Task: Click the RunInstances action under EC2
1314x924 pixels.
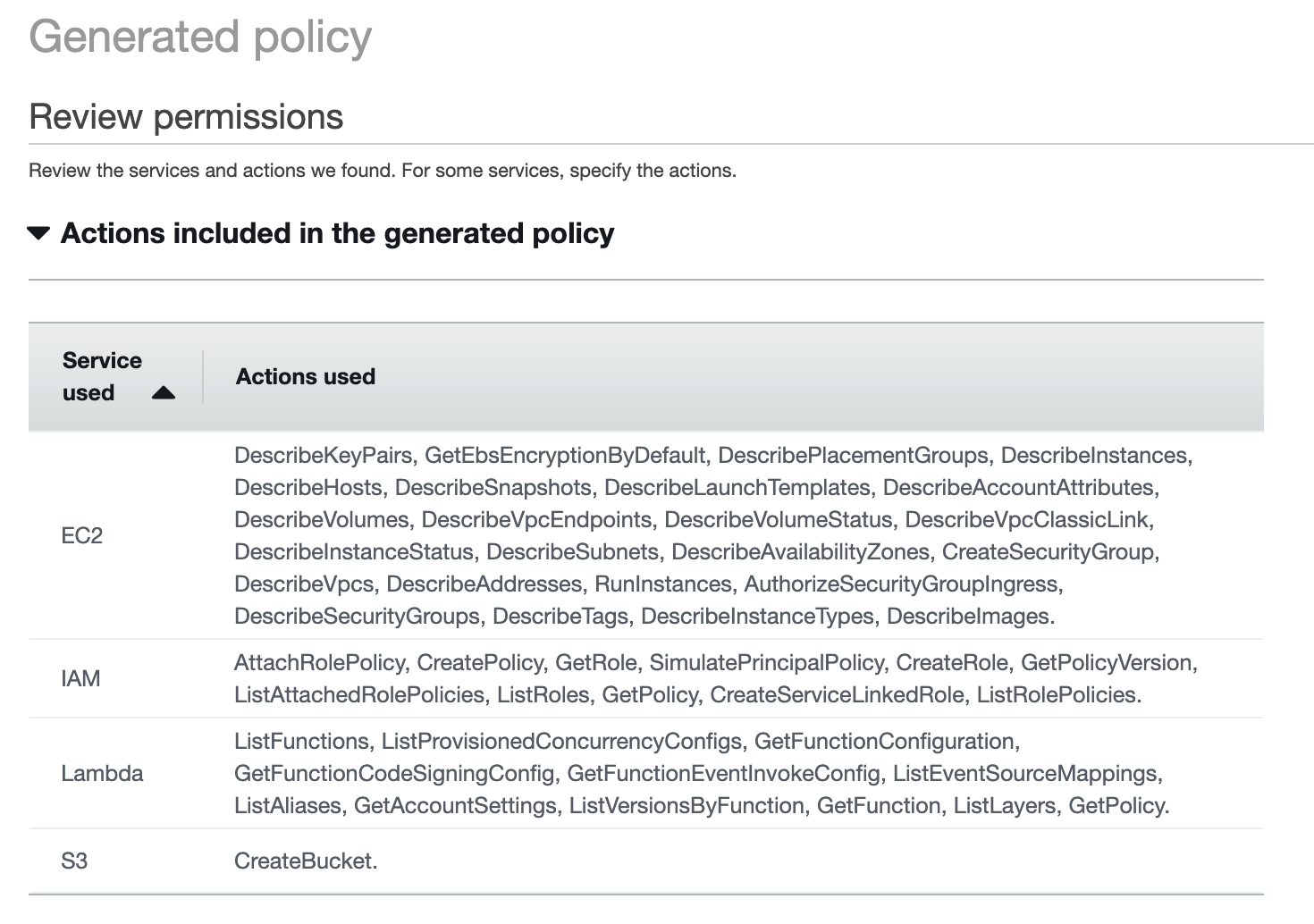Action: 665,584
